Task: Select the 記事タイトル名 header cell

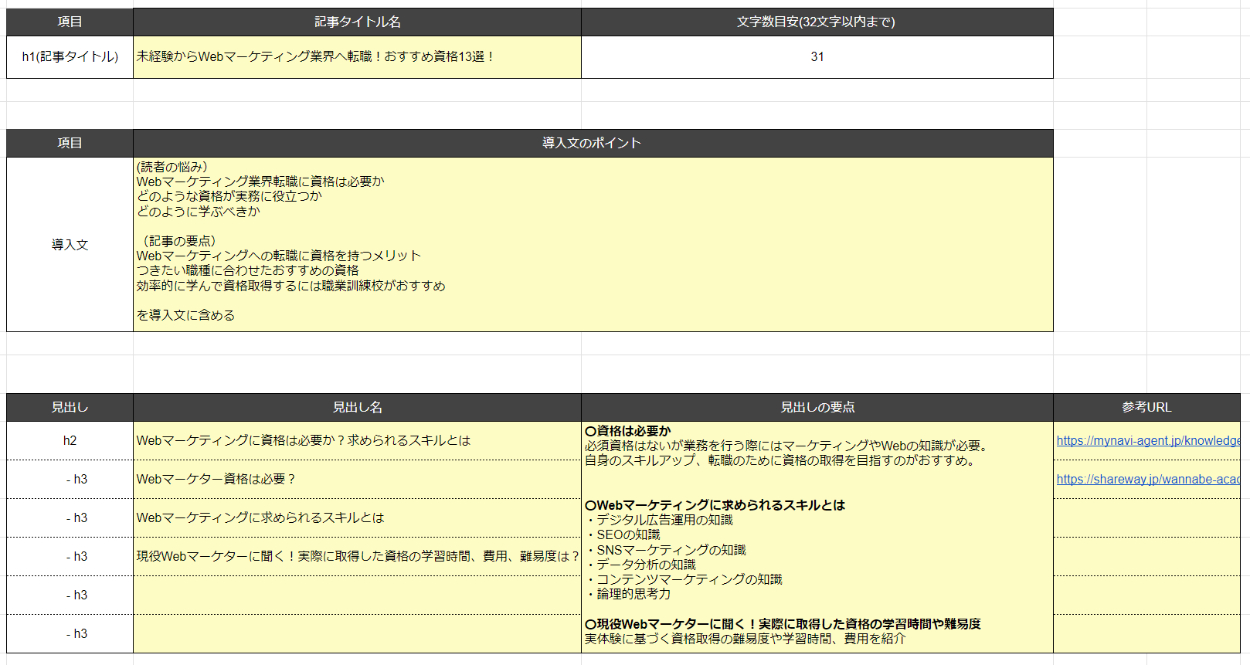Action: point(357,22)
